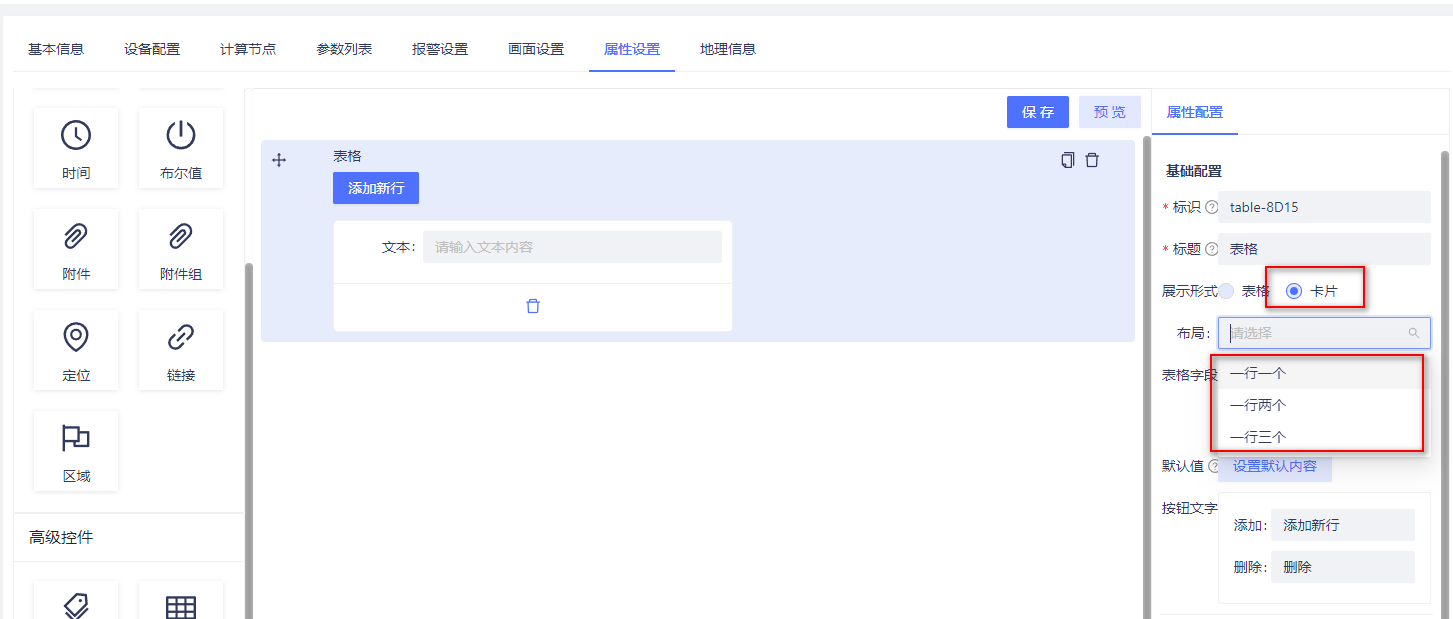Image resolution: width=1453 pixels, height=619 pixels.
Task: Copy the 表格 component with the copy icon
Action: tap(1068, 160)
